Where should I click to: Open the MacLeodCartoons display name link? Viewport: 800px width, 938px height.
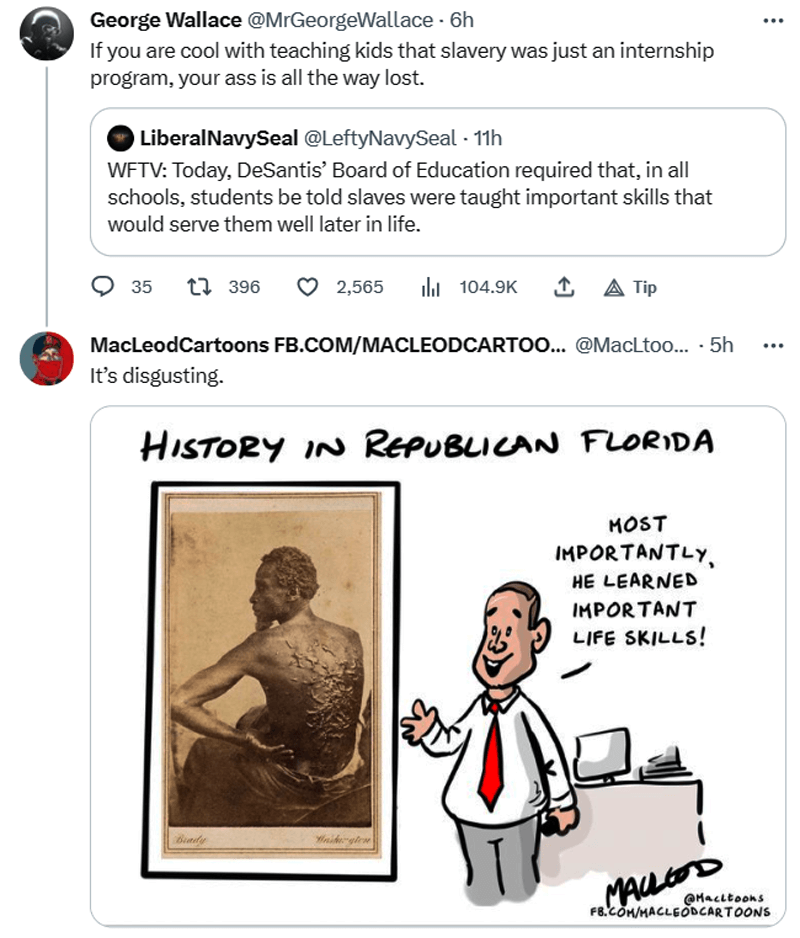(327, 345)
